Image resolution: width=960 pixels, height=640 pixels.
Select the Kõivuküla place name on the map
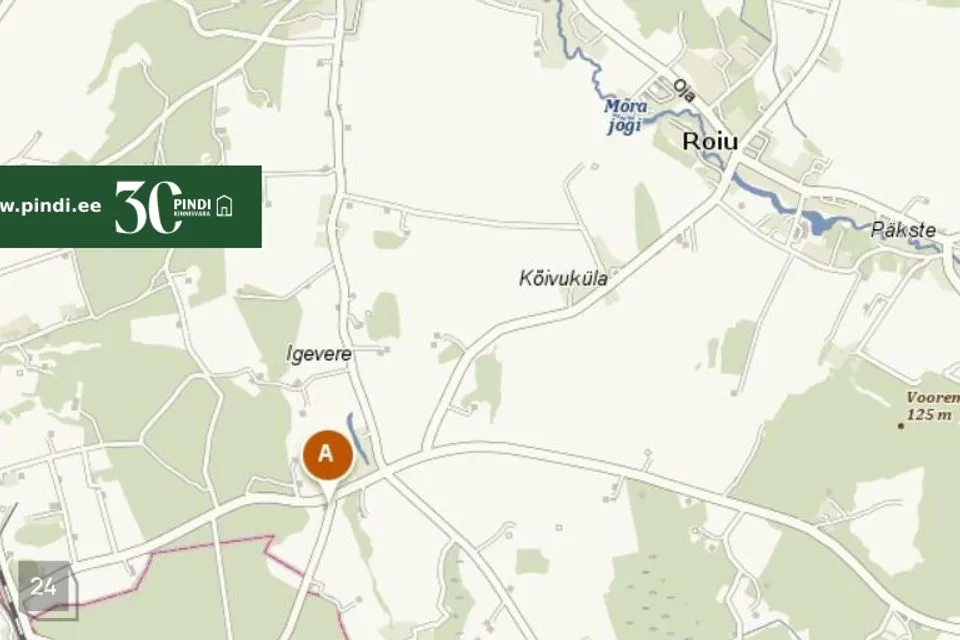pyautogui.click(x=564, y=279)
